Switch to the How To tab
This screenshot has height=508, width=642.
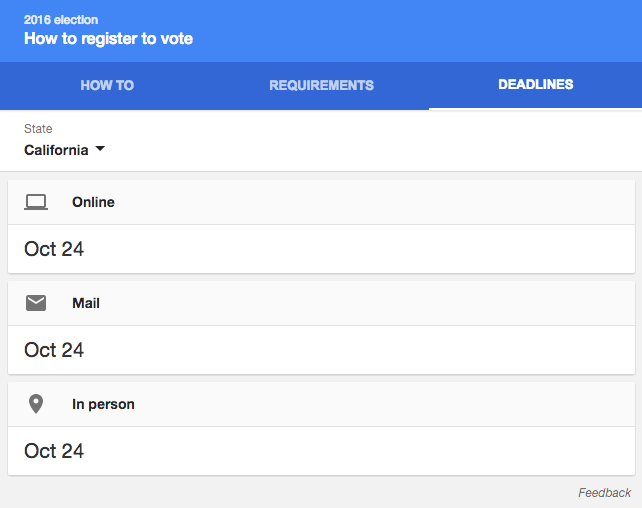pos(107,85)
